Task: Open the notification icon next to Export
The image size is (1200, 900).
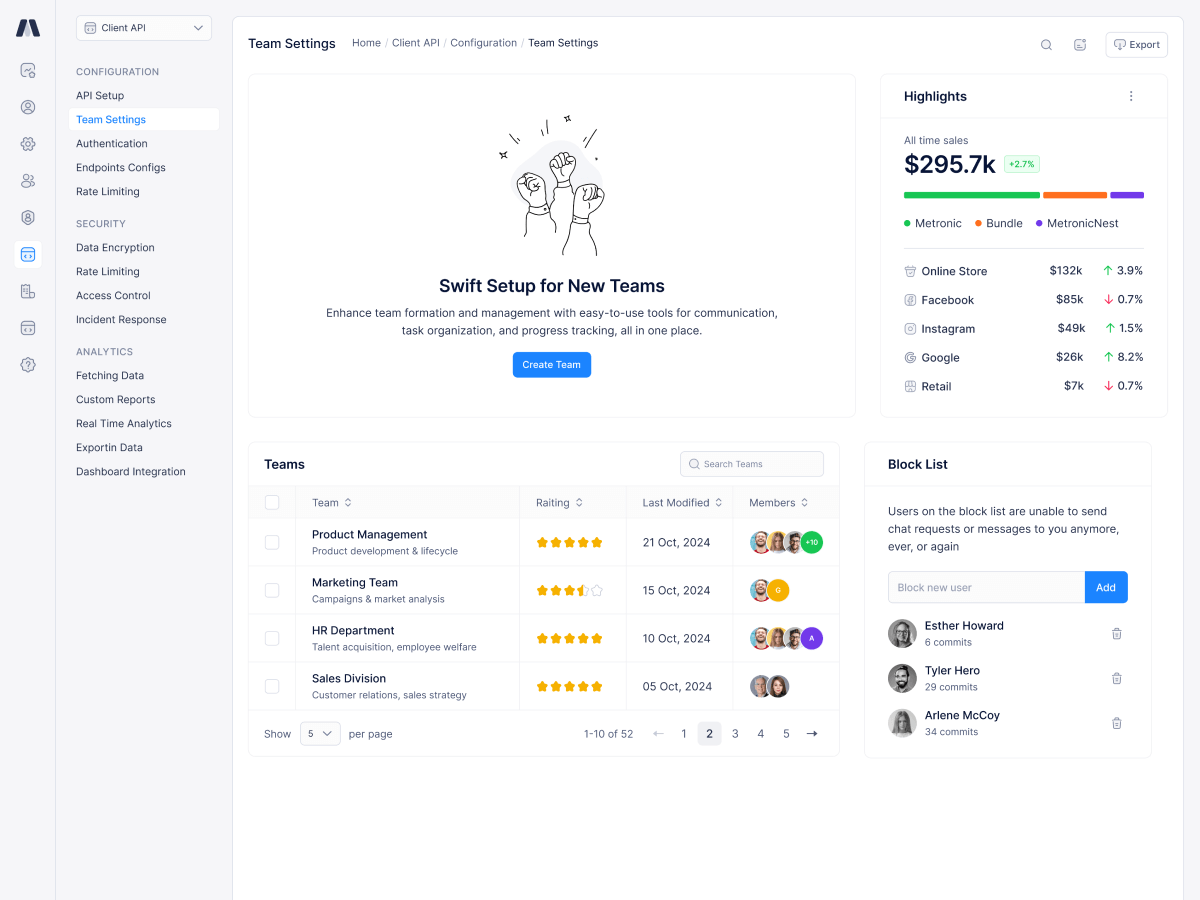Action: pyautogui.click(x=1079, y=44)
